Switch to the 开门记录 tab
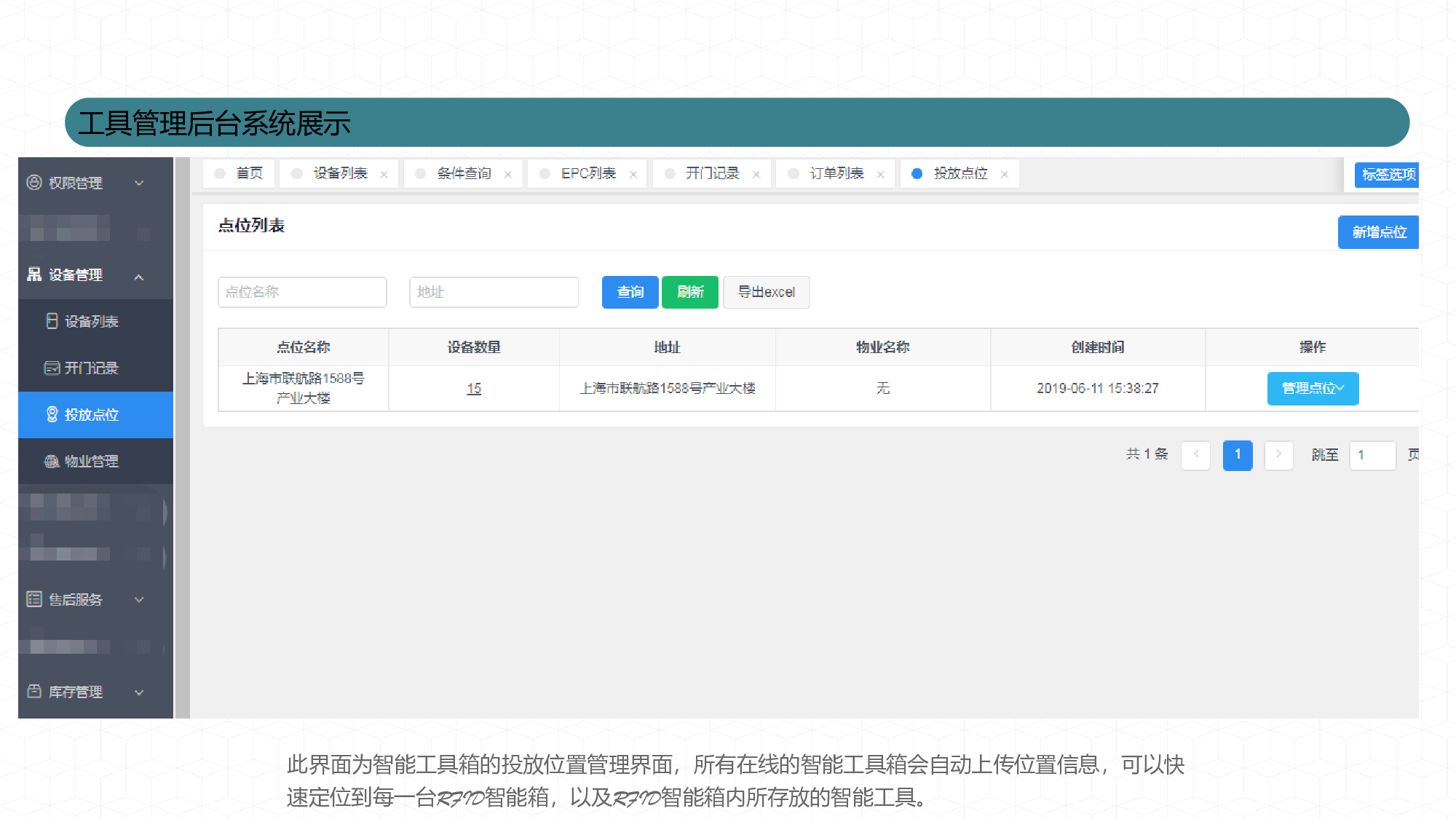This screenshot has width=1456, height=819. click(x=712, y=173)
